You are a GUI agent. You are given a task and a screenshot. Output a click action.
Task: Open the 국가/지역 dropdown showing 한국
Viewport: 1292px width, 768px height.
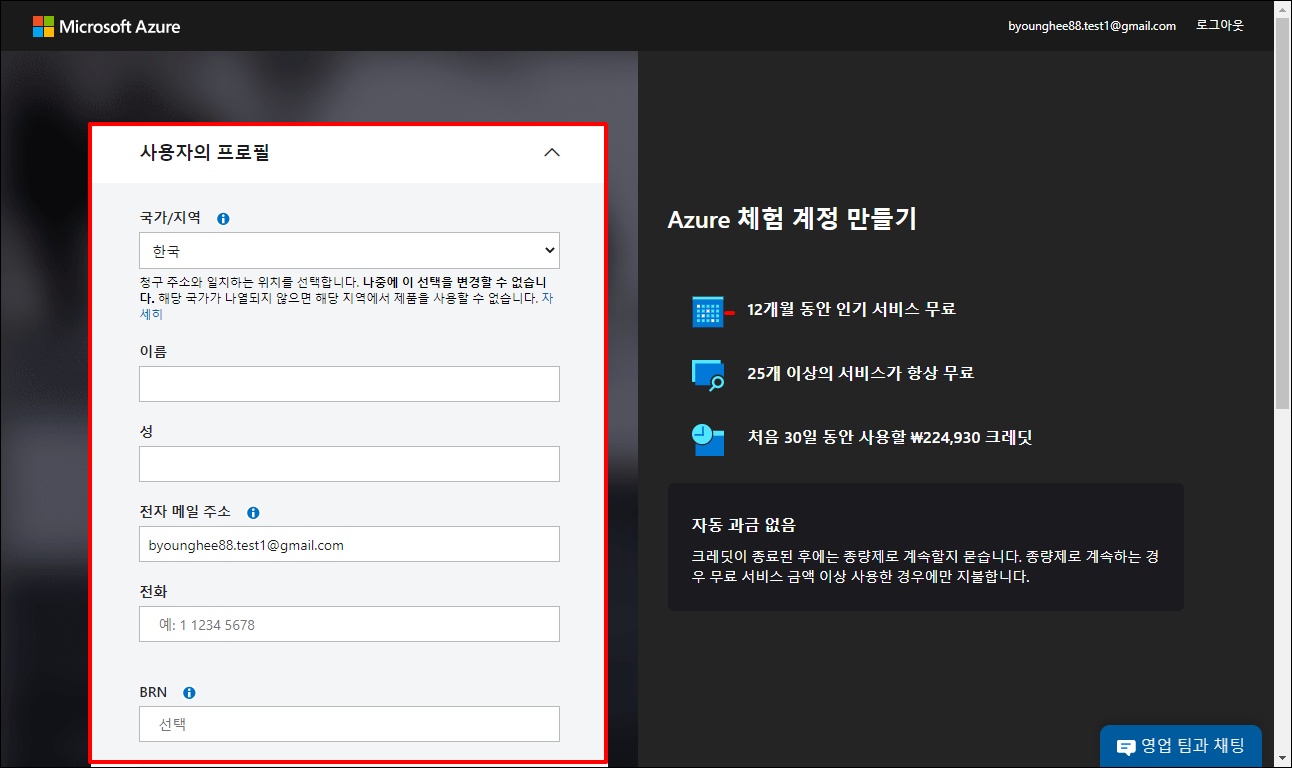point(349,250)
